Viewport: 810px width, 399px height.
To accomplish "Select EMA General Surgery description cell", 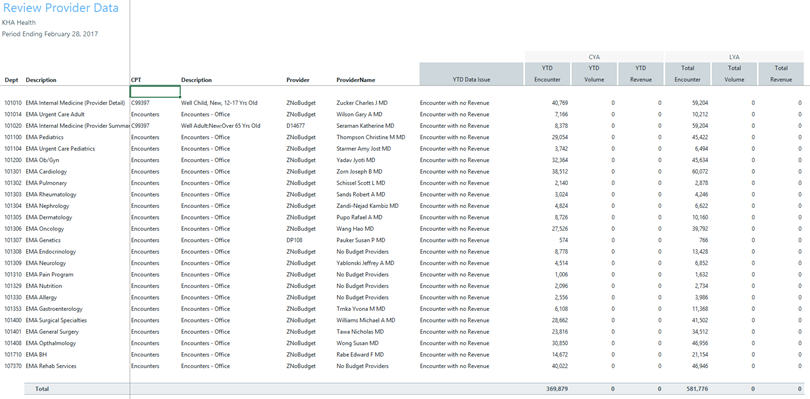I will click(x=52, y=332).
